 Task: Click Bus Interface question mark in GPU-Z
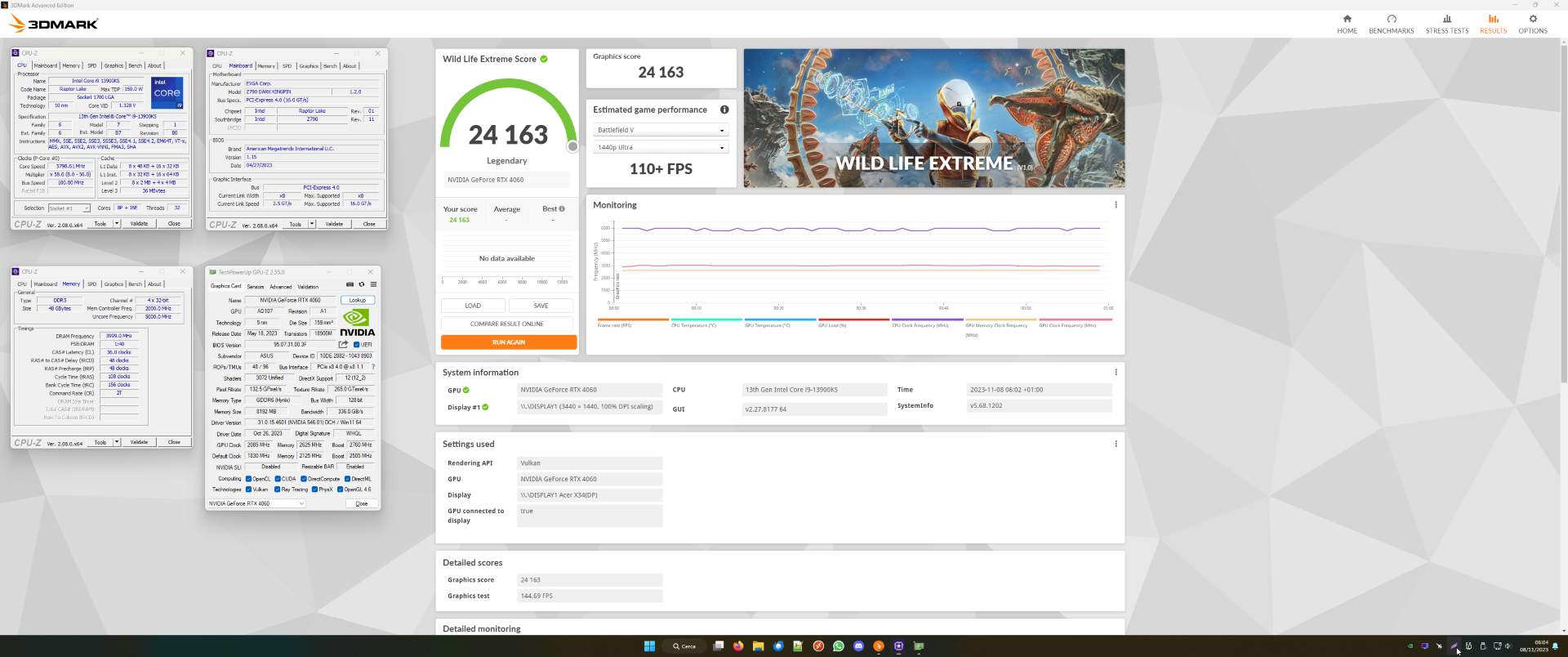[373, 367]
